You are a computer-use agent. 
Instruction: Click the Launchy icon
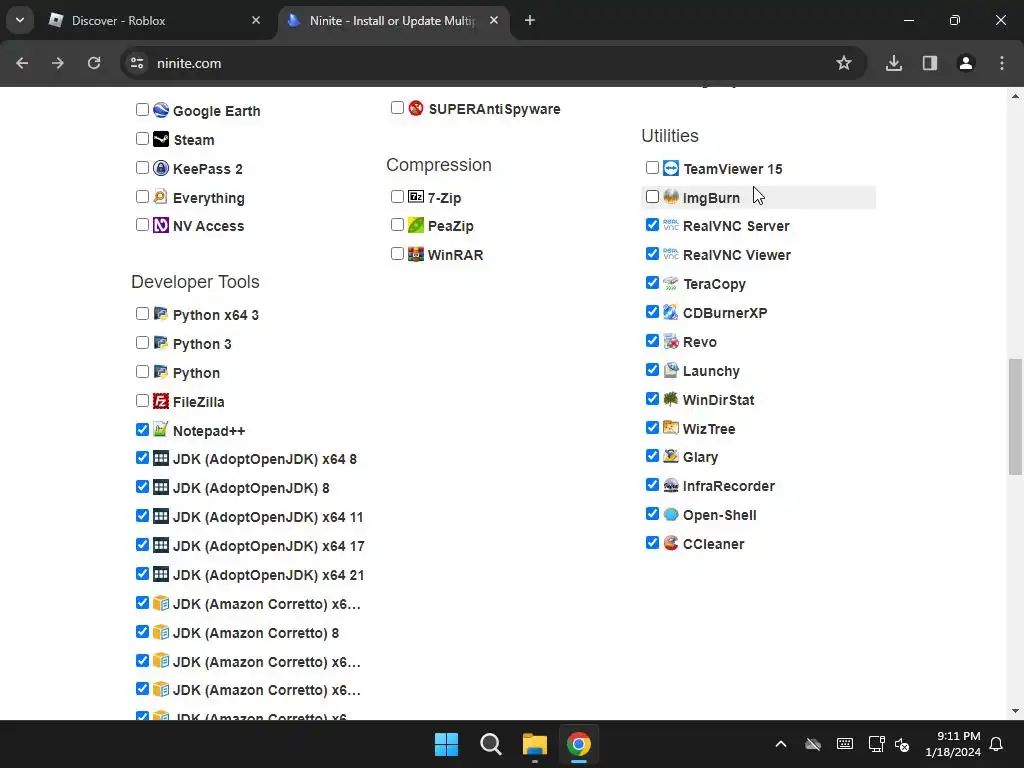tap(671, 370)
